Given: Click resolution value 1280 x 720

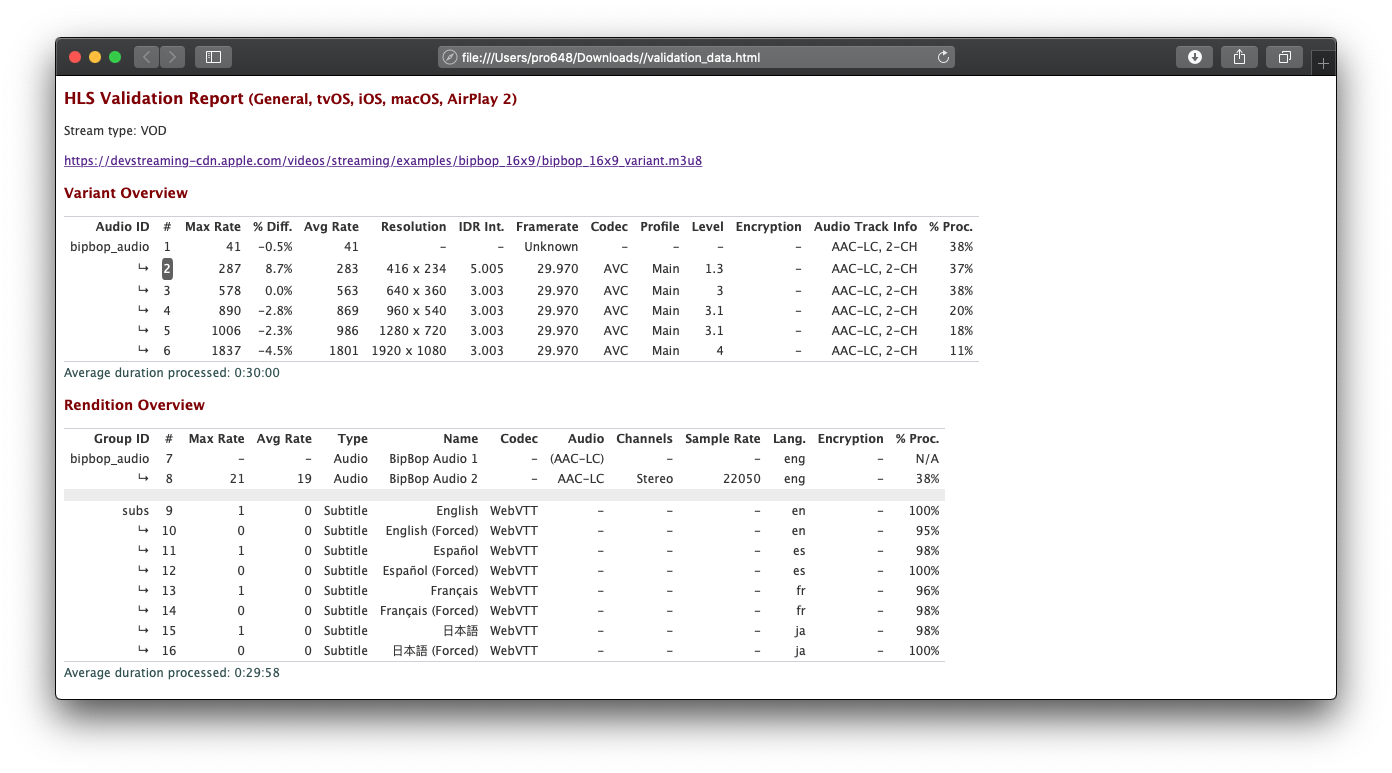Looking at the screenshot, I should [413, 331].
